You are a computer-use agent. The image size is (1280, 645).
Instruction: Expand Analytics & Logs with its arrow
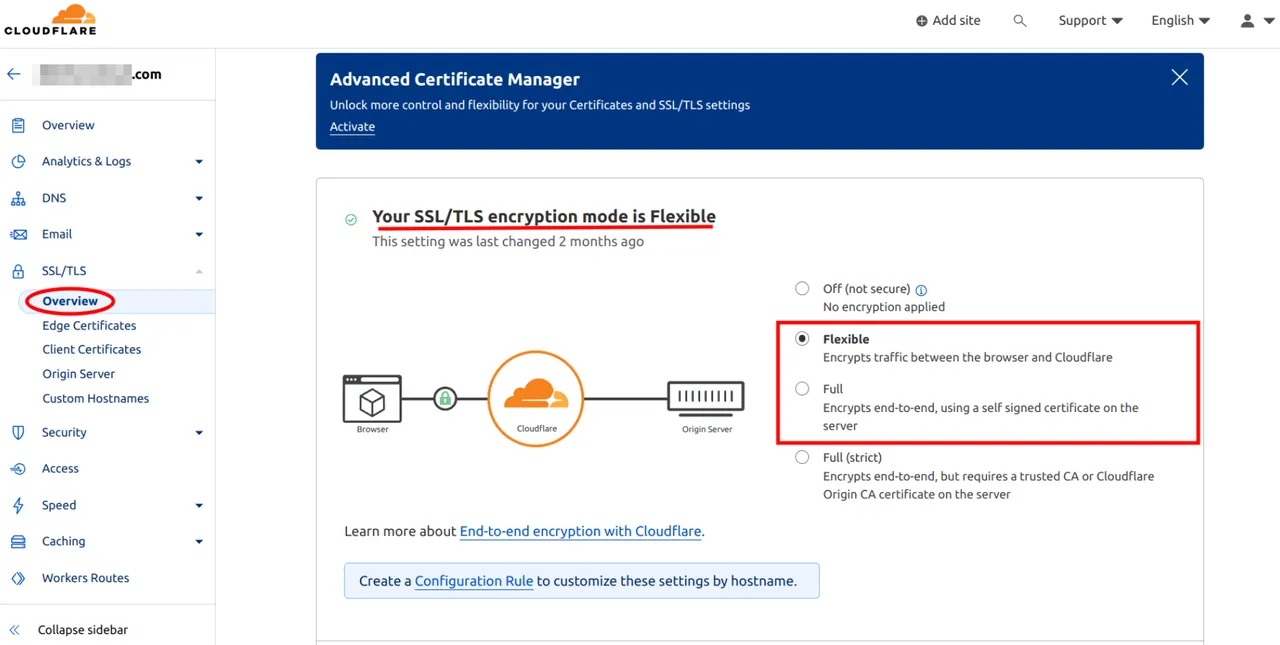(x=199, y=162)
